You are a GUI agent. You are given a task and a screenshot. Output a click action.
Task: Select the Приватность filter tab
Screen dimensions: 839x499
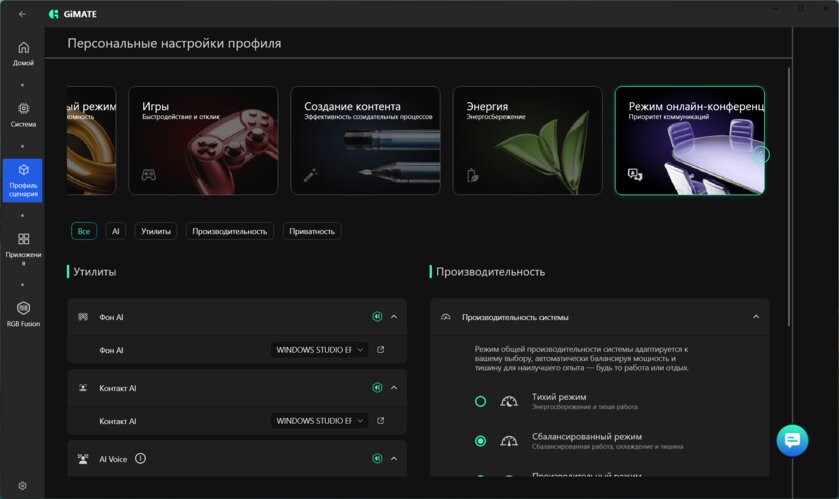(312, 231)
